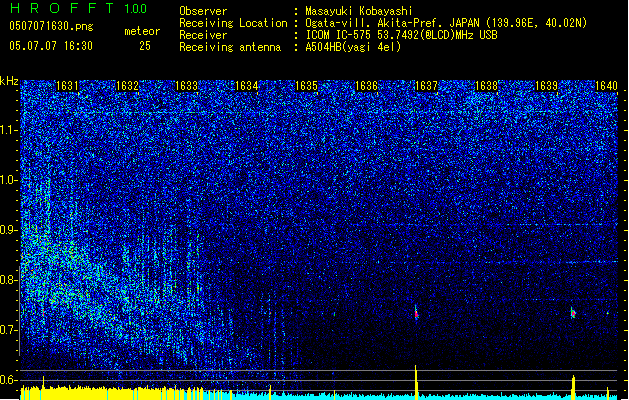Screen dimensions: 629x400
Task: Click the antenna value A504HB(yagi 4el)
Action: tap(353, 47)
